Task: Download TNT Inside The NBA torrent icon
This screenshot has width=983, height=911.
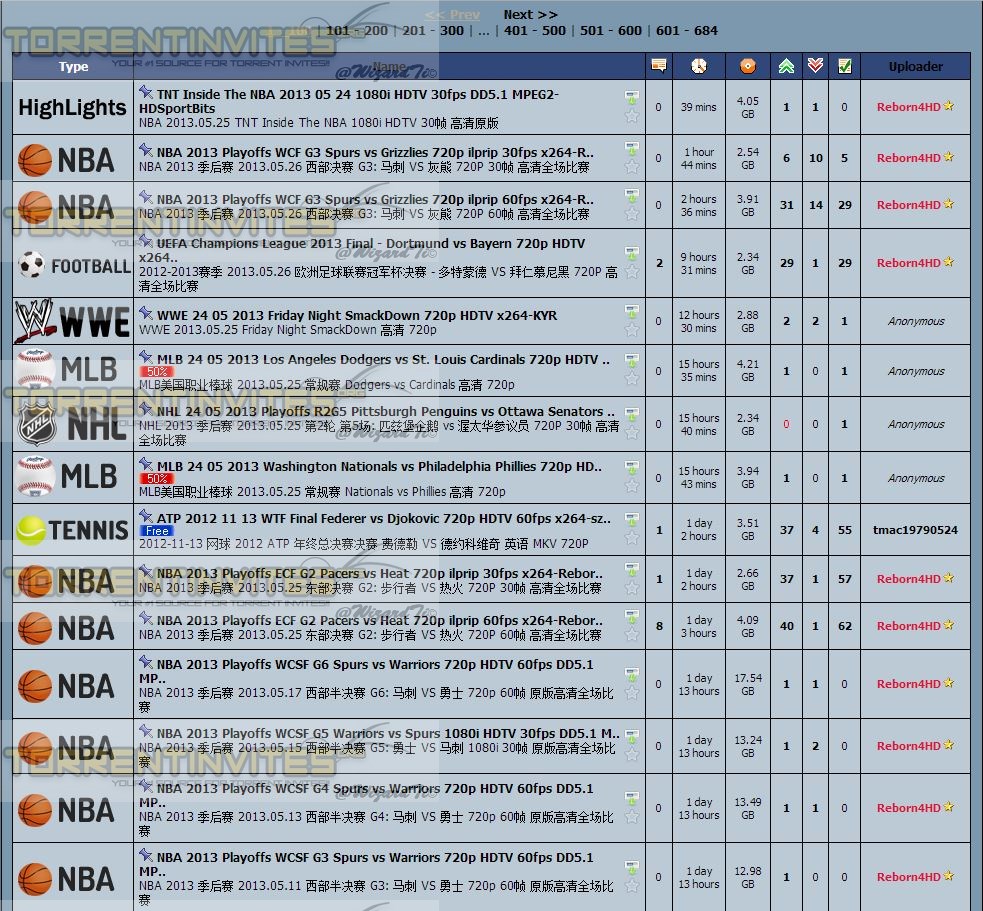Action: (x=631, y=97)
